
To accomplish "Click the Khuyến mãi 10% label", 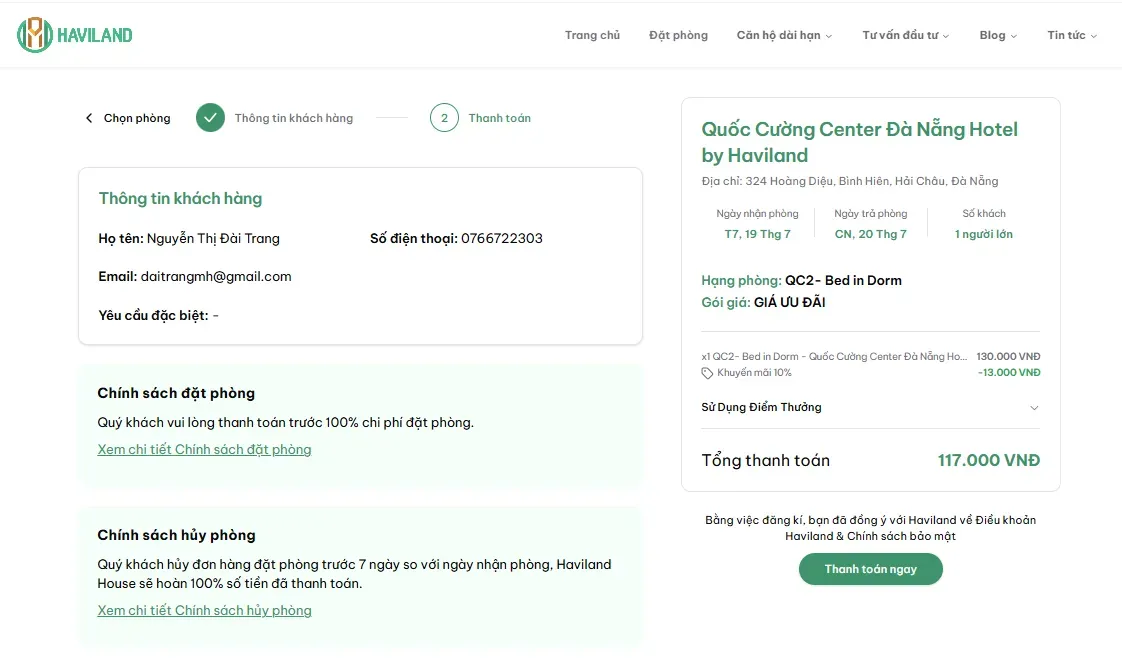I will coord(754,373).
